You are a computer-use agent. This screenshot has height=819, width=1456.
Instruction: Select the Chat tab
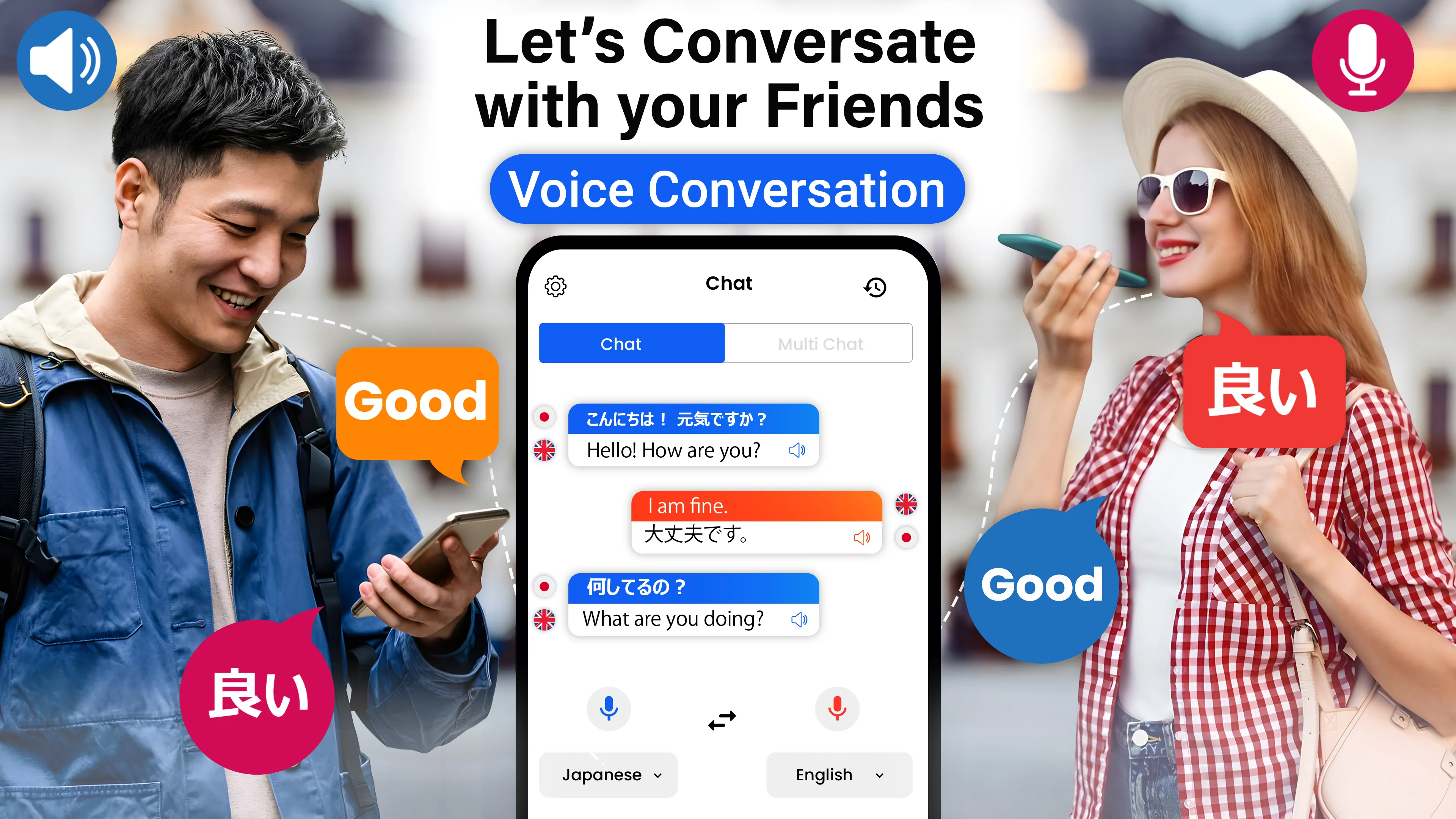click(x=621, y=344)
